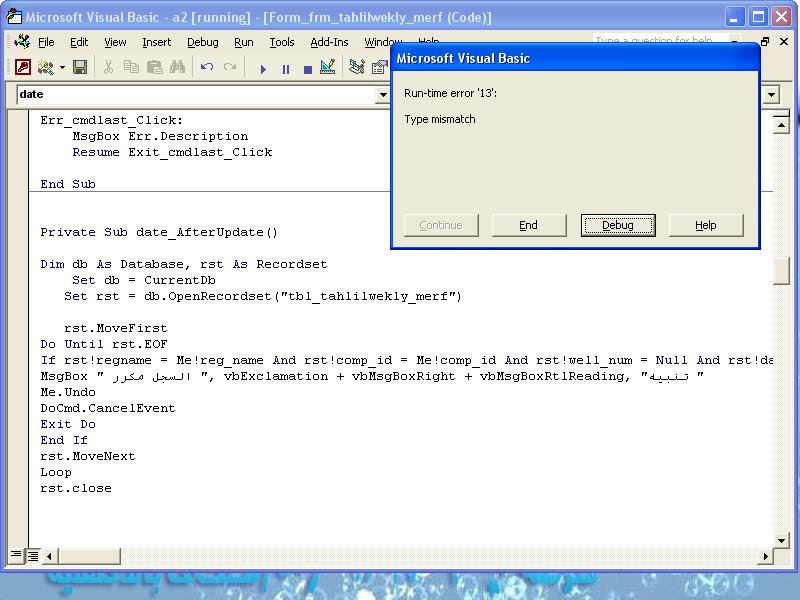Image resolution: width=800 pixels, height=600 pixels.
Task: Click the Save floppy disk icon
Action: 80,67
